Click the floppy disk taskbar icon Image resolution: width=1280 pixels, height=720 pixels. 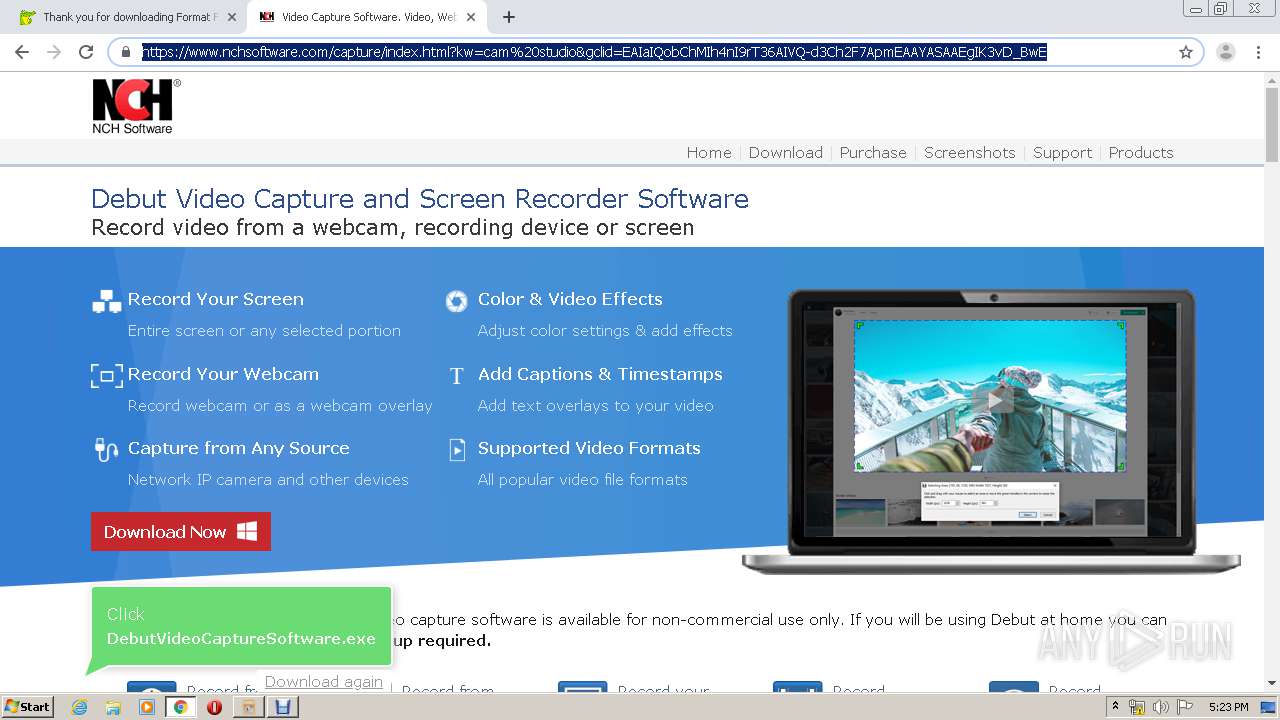[283, 707]
